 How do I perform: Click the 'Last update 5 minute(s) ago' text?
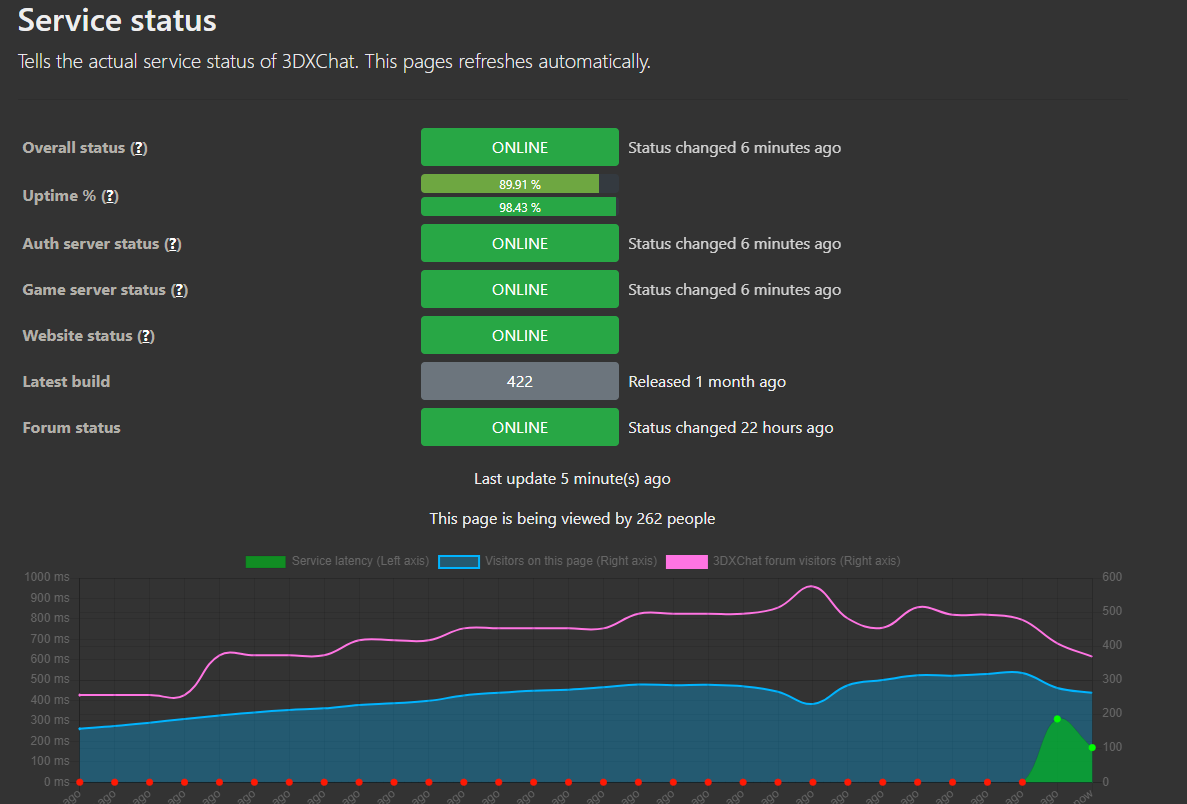(x=572, y=478)
